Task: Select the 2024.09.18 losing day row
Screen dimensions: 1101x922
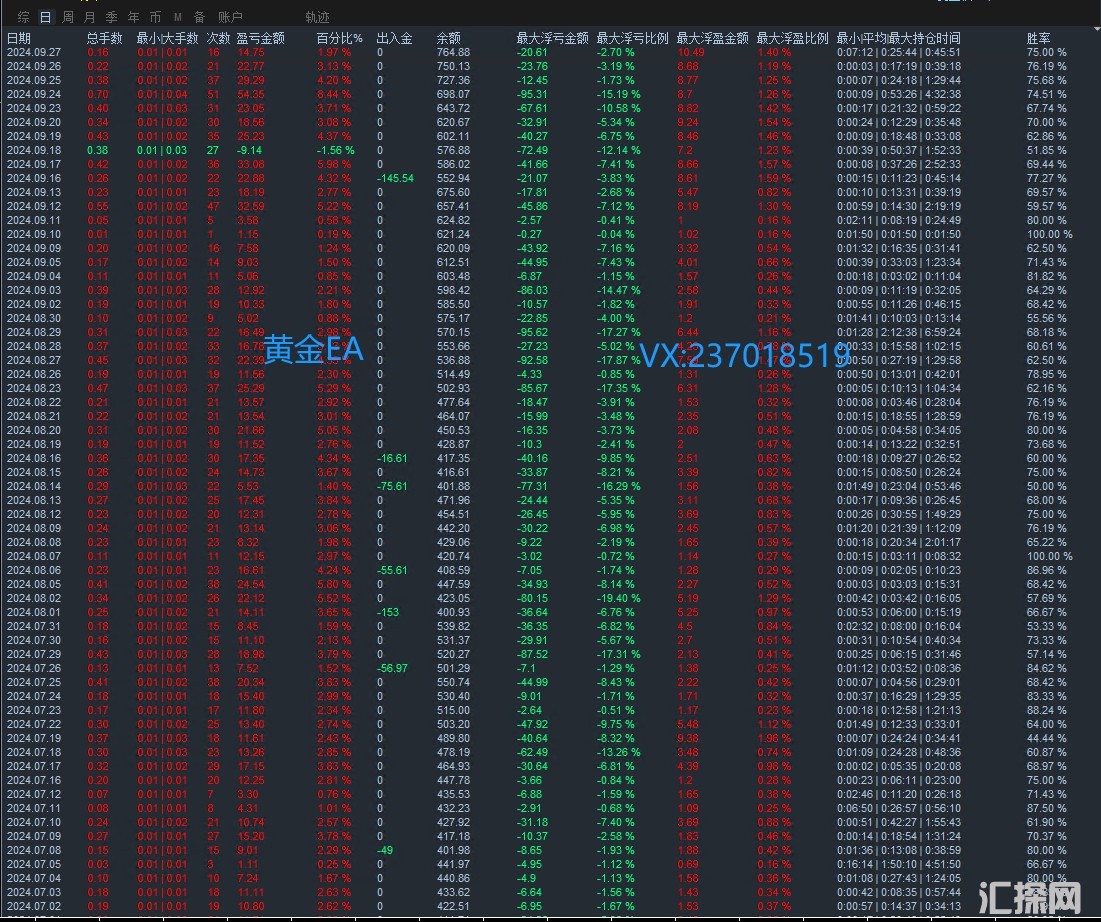Action: [34, 150]
